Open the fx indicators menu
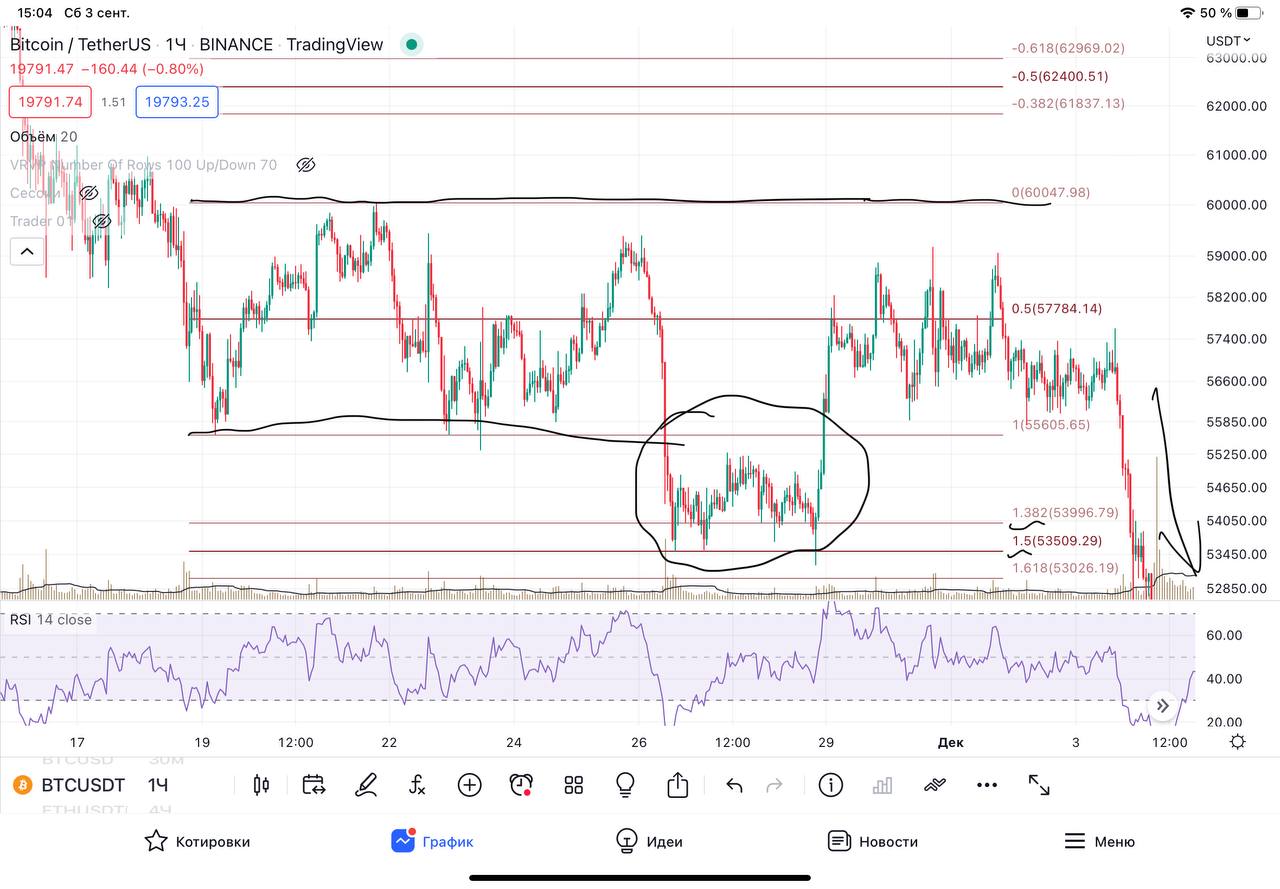The width and height of the screenshot is (1280, 889). click(x=417, y=785)
